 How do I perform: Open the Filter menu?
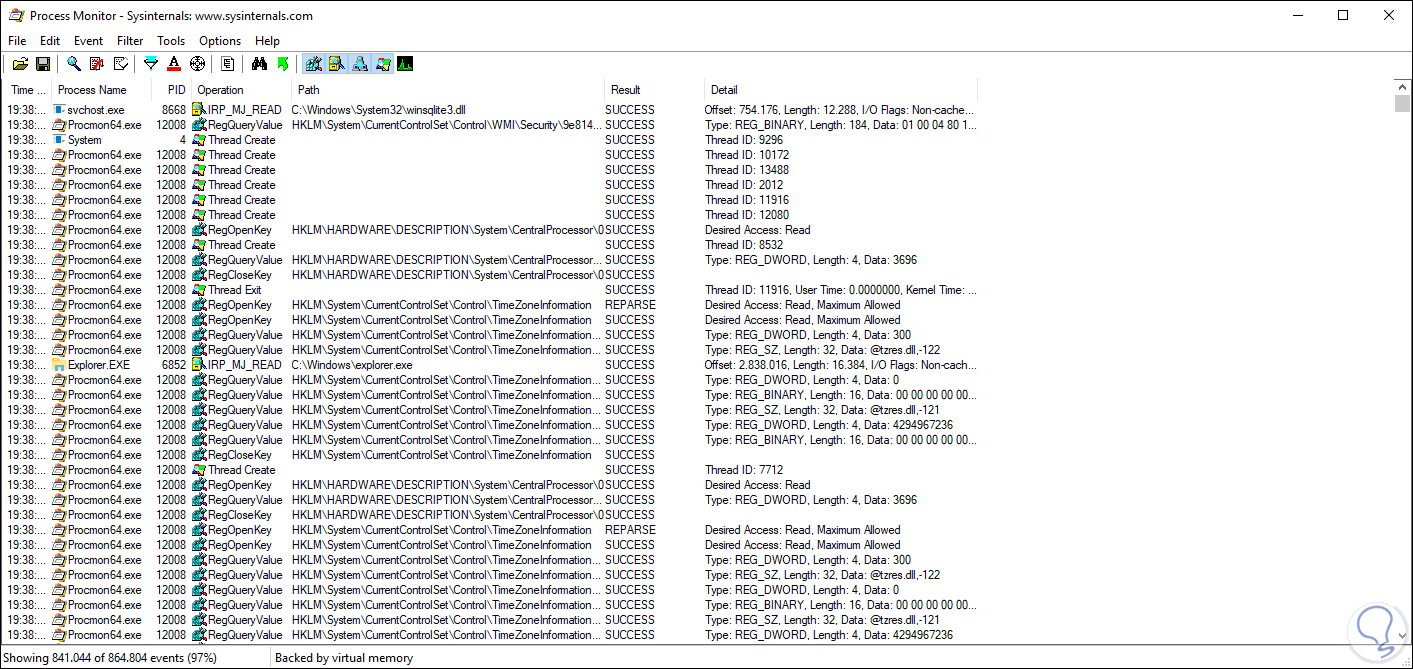130,41
